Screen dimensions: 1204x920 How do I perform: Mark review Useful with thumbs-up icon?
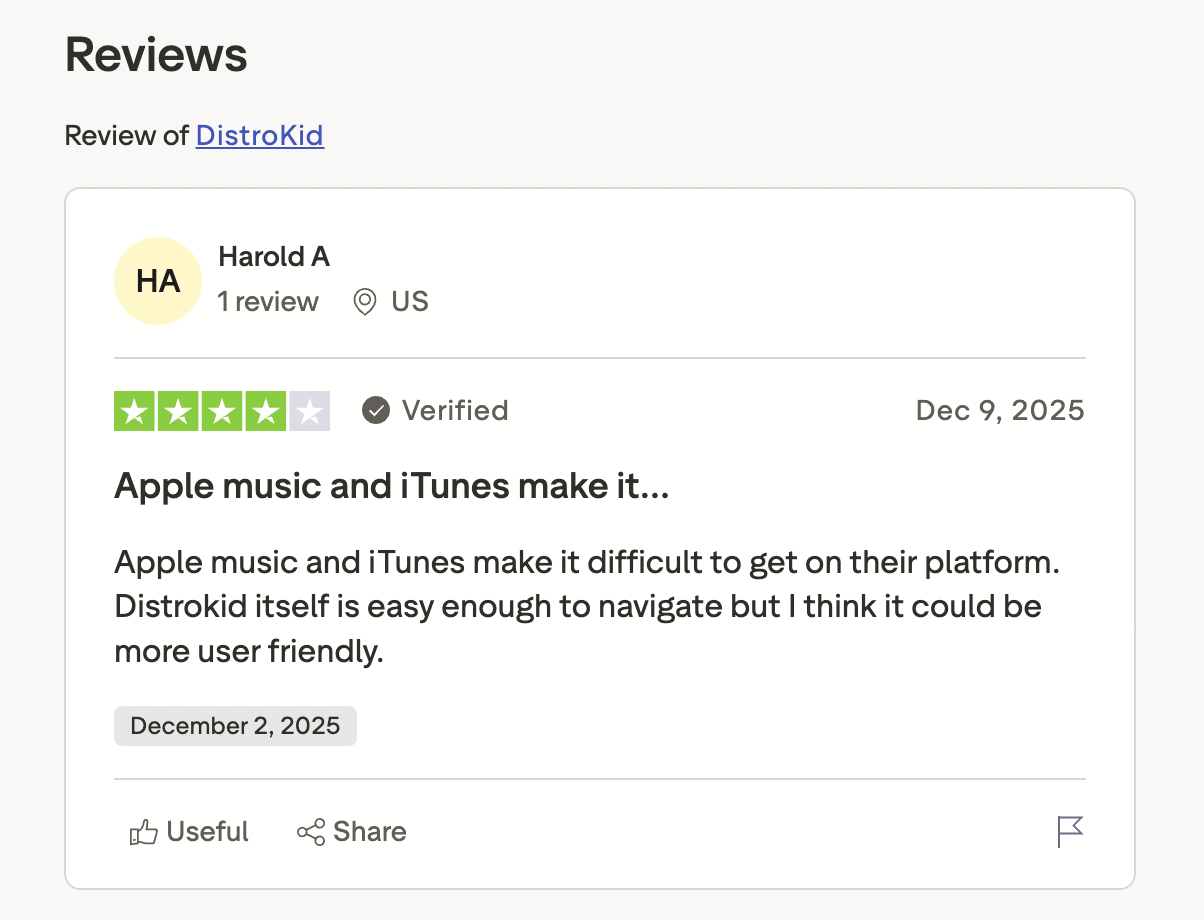[x=144, y=832]
